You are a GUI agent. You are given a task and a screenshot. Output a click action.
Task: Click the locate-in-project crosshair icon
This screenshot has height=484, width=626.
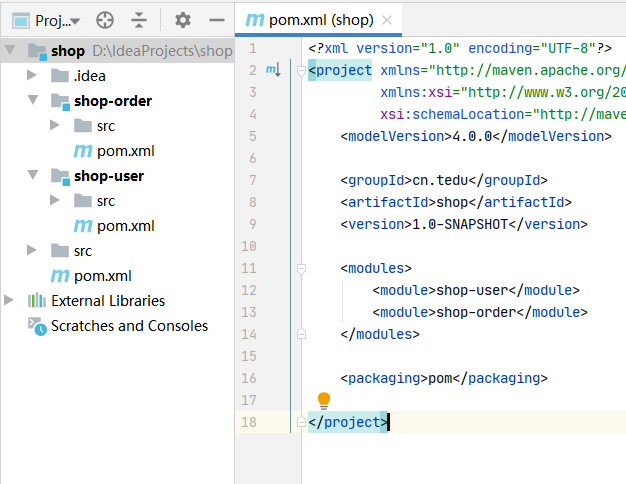105,20
